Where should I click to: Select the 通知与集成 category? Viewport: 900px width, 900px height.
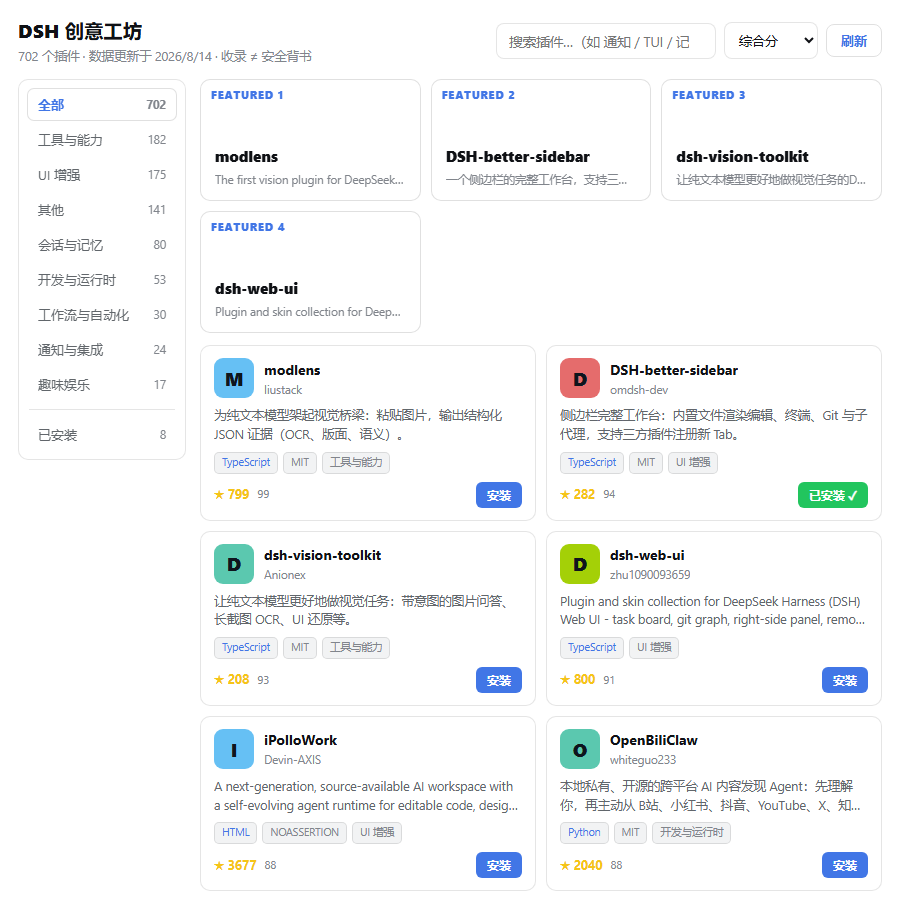(x=102, y=350)
